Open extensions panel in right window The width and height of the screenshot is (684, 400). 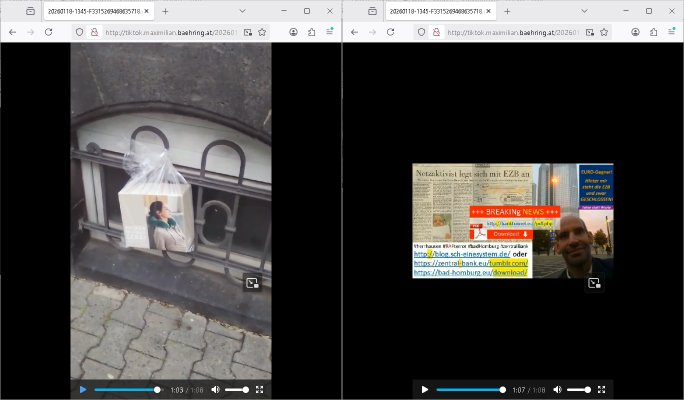click(x=653, y=32)
